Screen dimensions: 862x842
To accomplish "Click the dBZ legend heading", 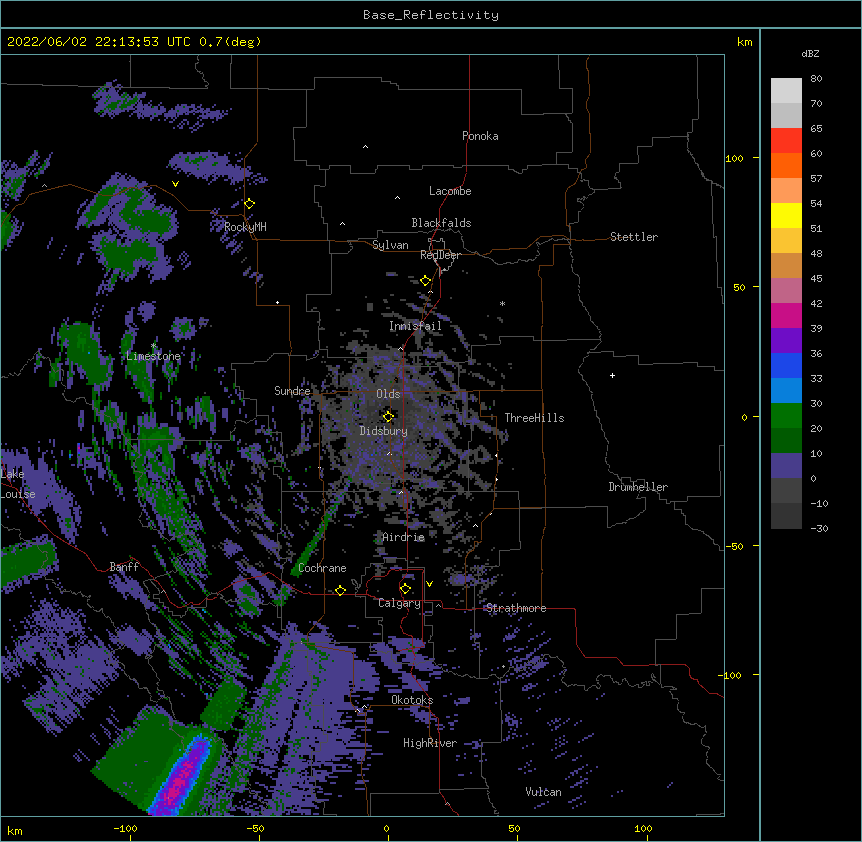I will click(810, 54).
